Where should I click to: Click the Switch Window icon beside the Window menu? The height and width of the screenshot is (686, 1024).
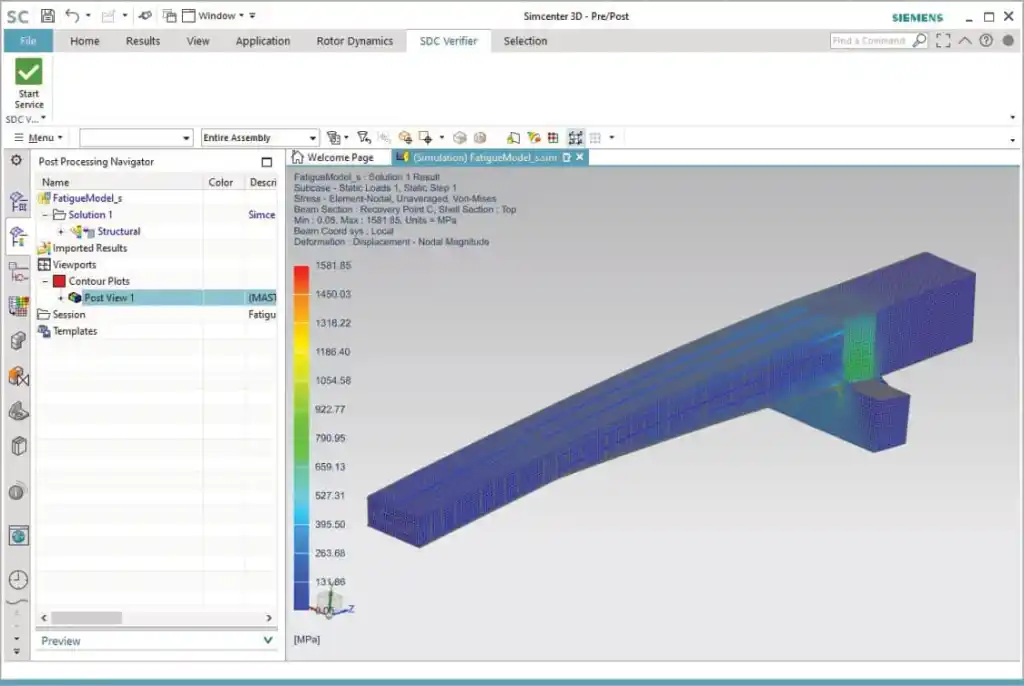click(169, 16)
